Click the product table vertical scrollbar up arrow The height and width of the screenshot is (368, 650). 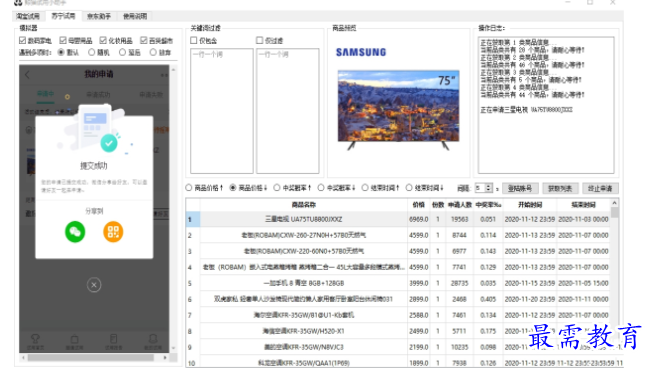pyautogui.click(x=614, y=203)
